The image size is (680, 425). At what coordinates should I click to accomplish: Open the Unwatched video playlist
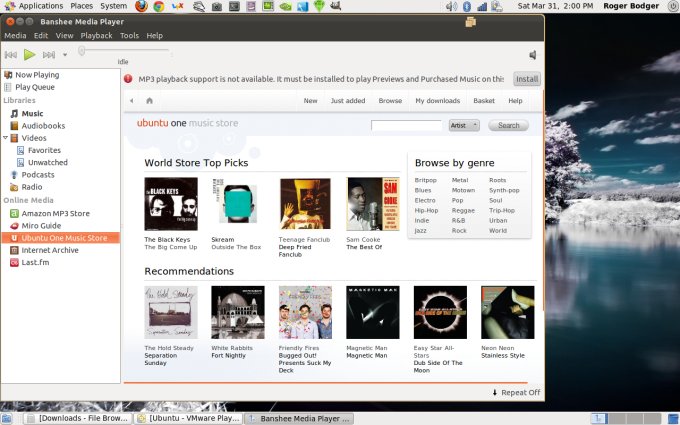(x=48, y=162)
